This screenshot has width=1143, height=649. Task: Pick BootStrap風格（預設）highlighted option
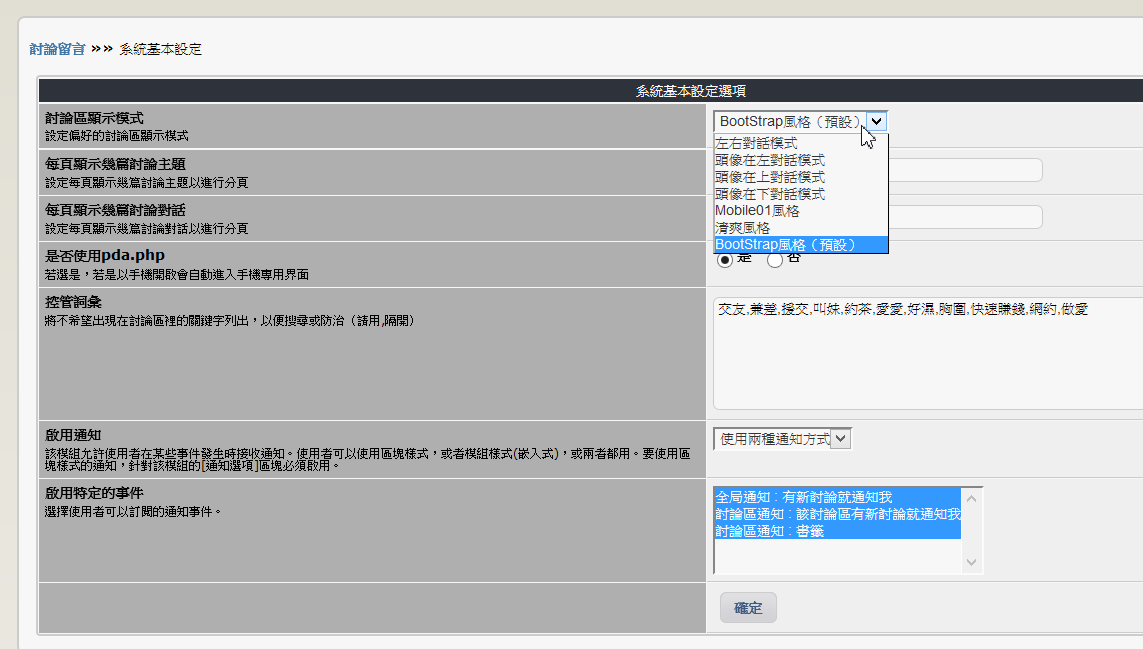[x=785, y=245]
